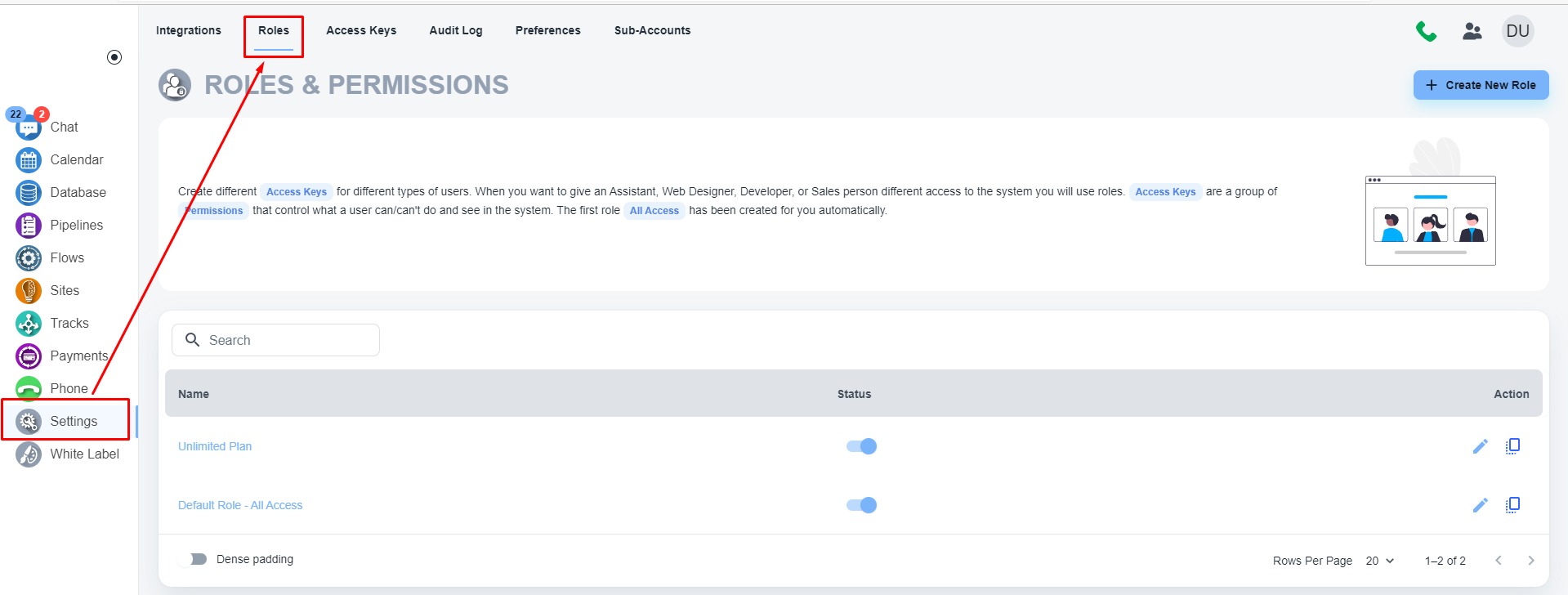Go to next page of roles
Image resolution: width=1568 pixels, height=595 pixels.
pos(1530,561)
